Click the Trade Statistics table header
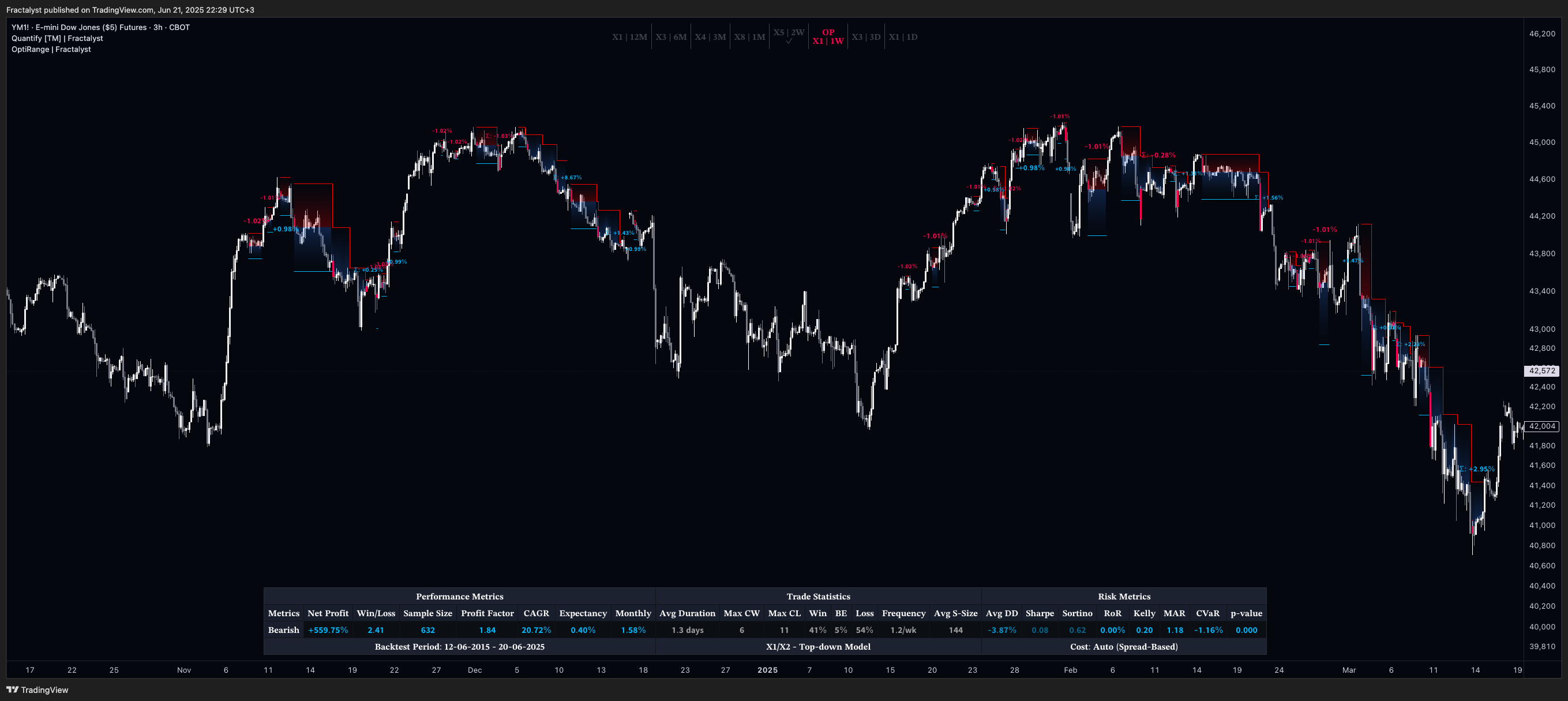 pyautogui.click(x=818, y=597)
